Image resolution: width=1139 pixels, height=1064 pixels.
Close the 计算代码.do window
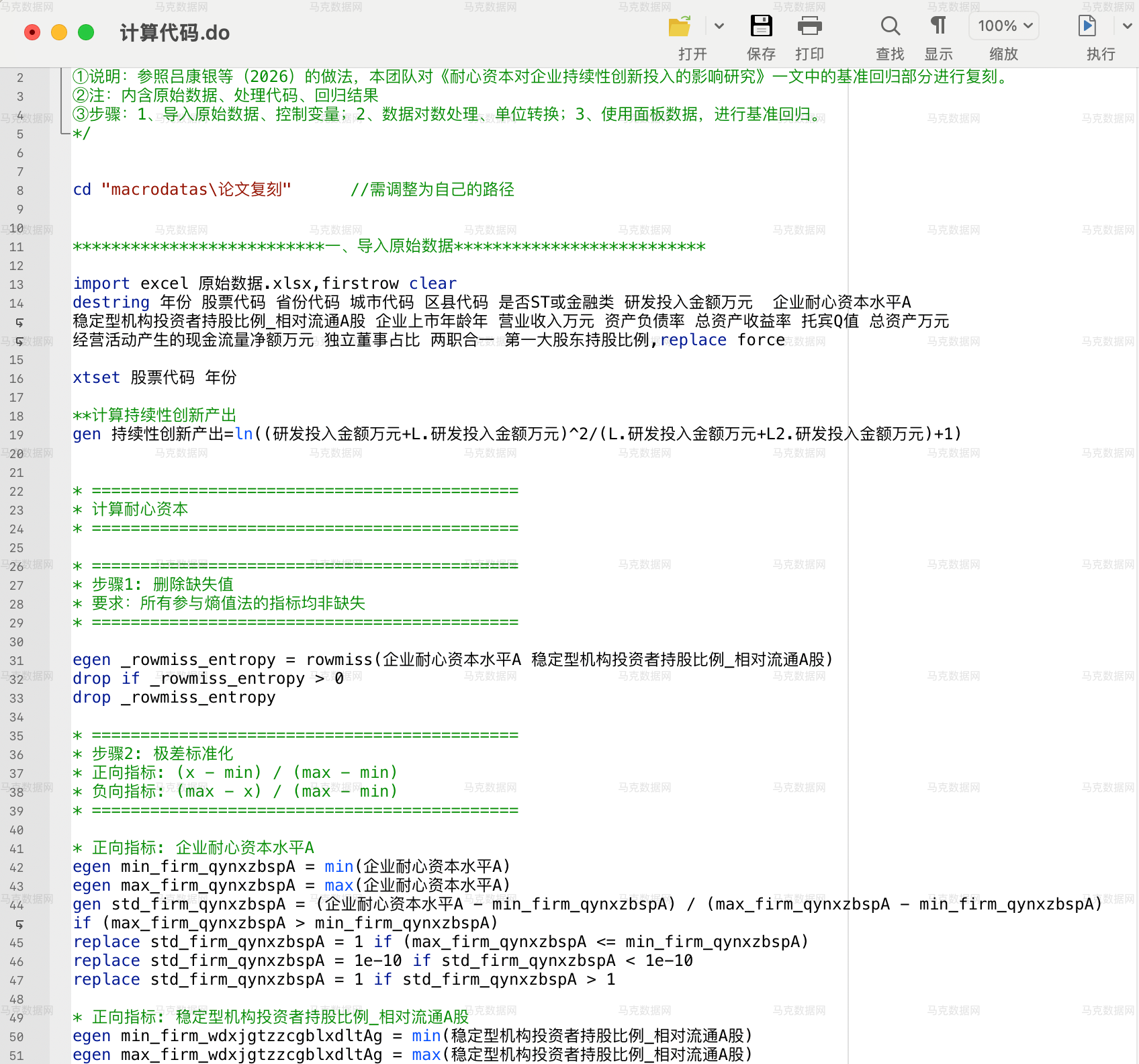32,32
